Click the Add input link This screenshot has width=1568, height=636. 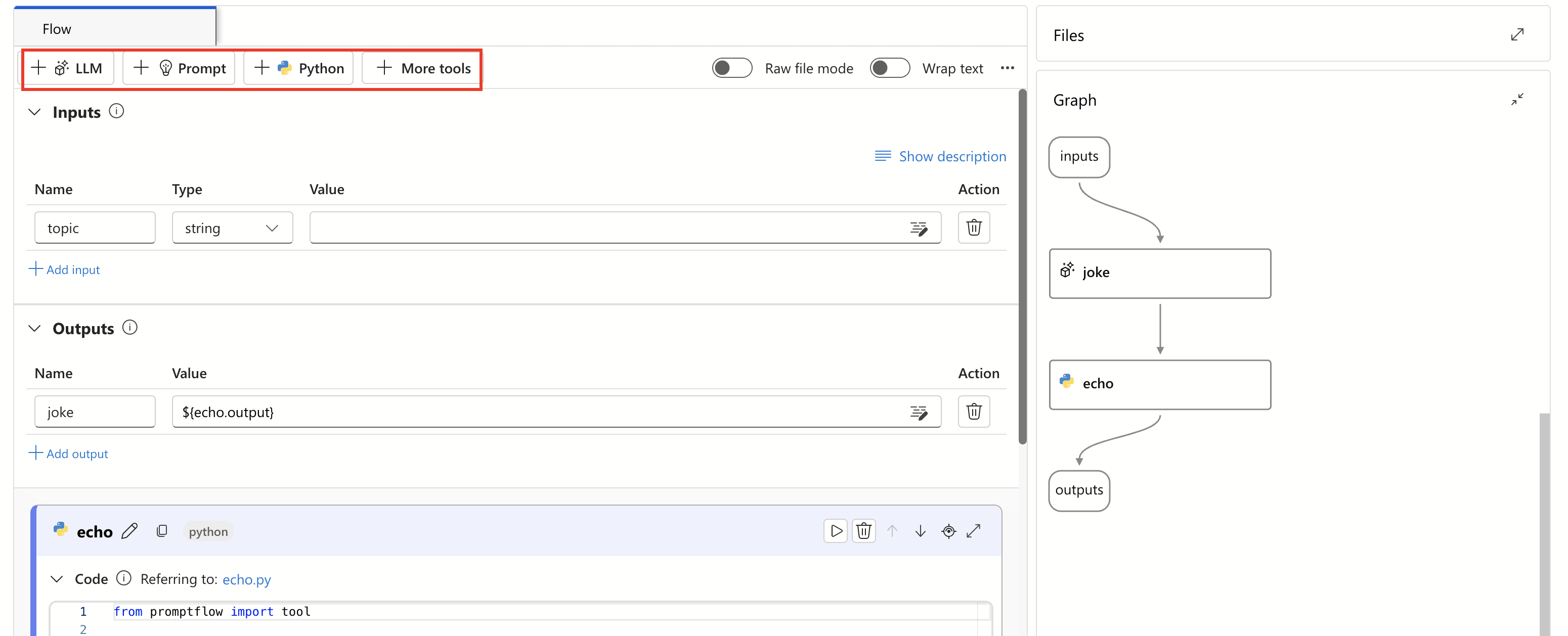tap(65, 269)
